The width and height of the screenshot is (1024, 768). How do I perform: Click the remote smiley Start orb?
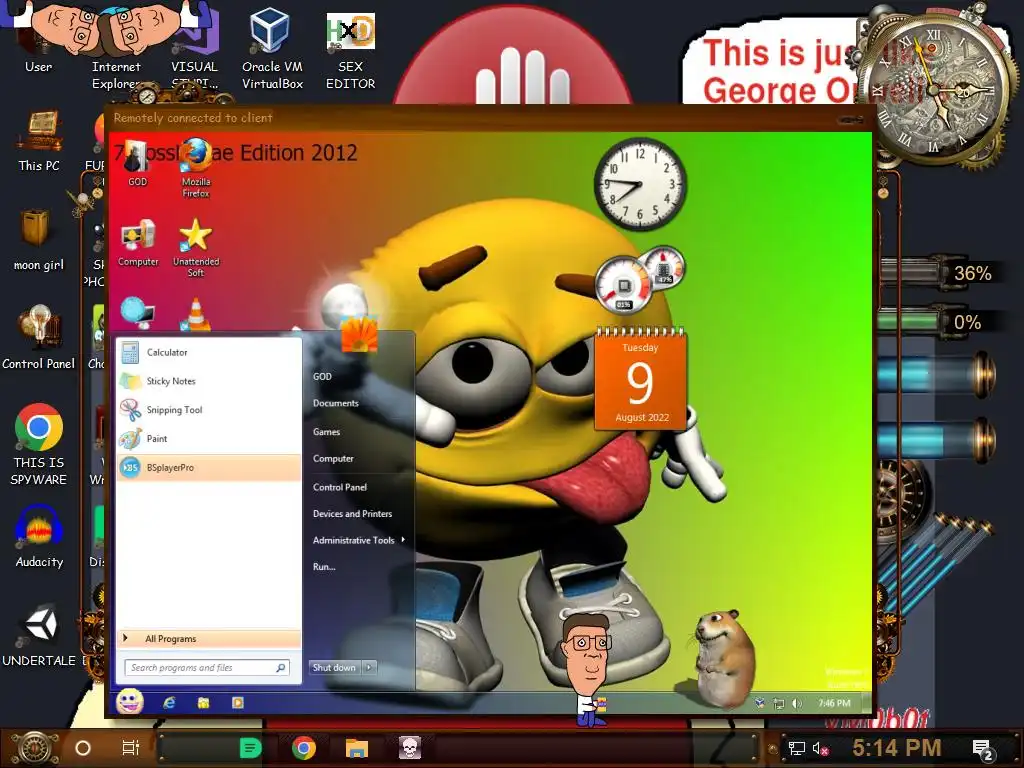pyautogui.click(x=130, y=702)
